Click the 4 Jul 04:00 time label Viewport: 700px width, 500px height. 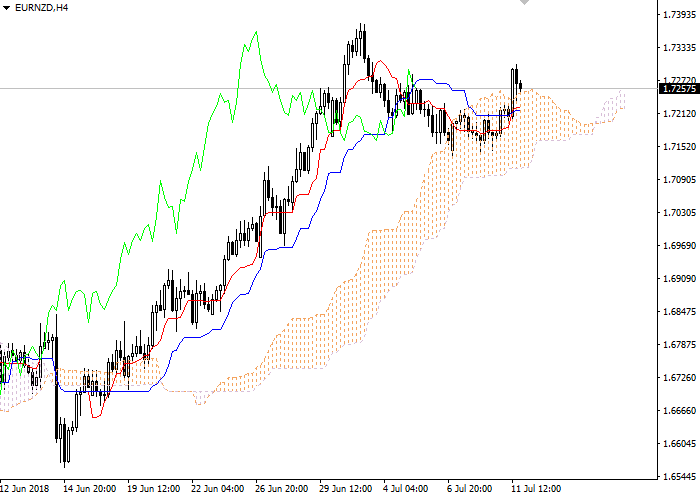(x=406, y=488)
